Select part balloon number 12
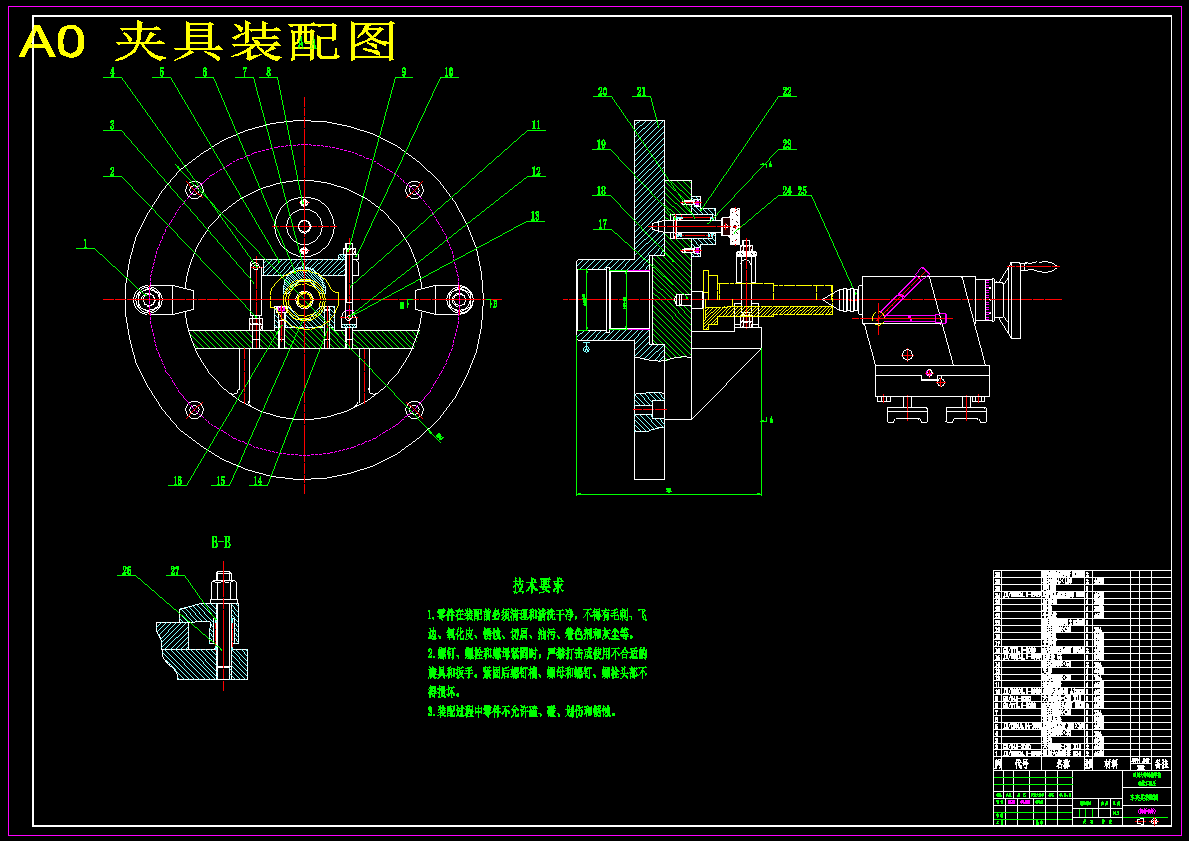This screenshot has height=841, width=1189. click(x=536, y=172)
